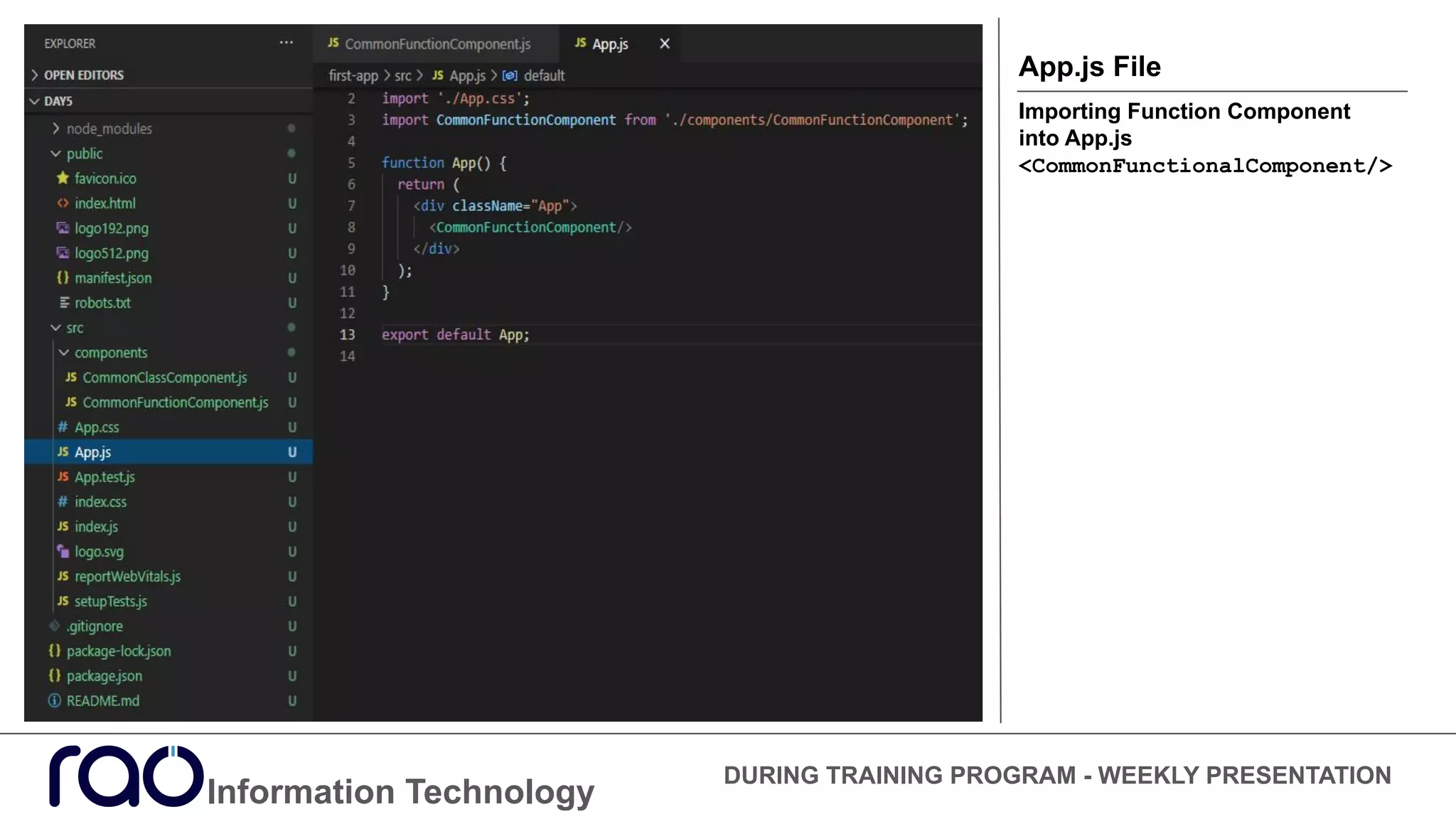Click the README.md info icon
The height and width of the screenshot is (819, 1456).
tap(55, 700)
